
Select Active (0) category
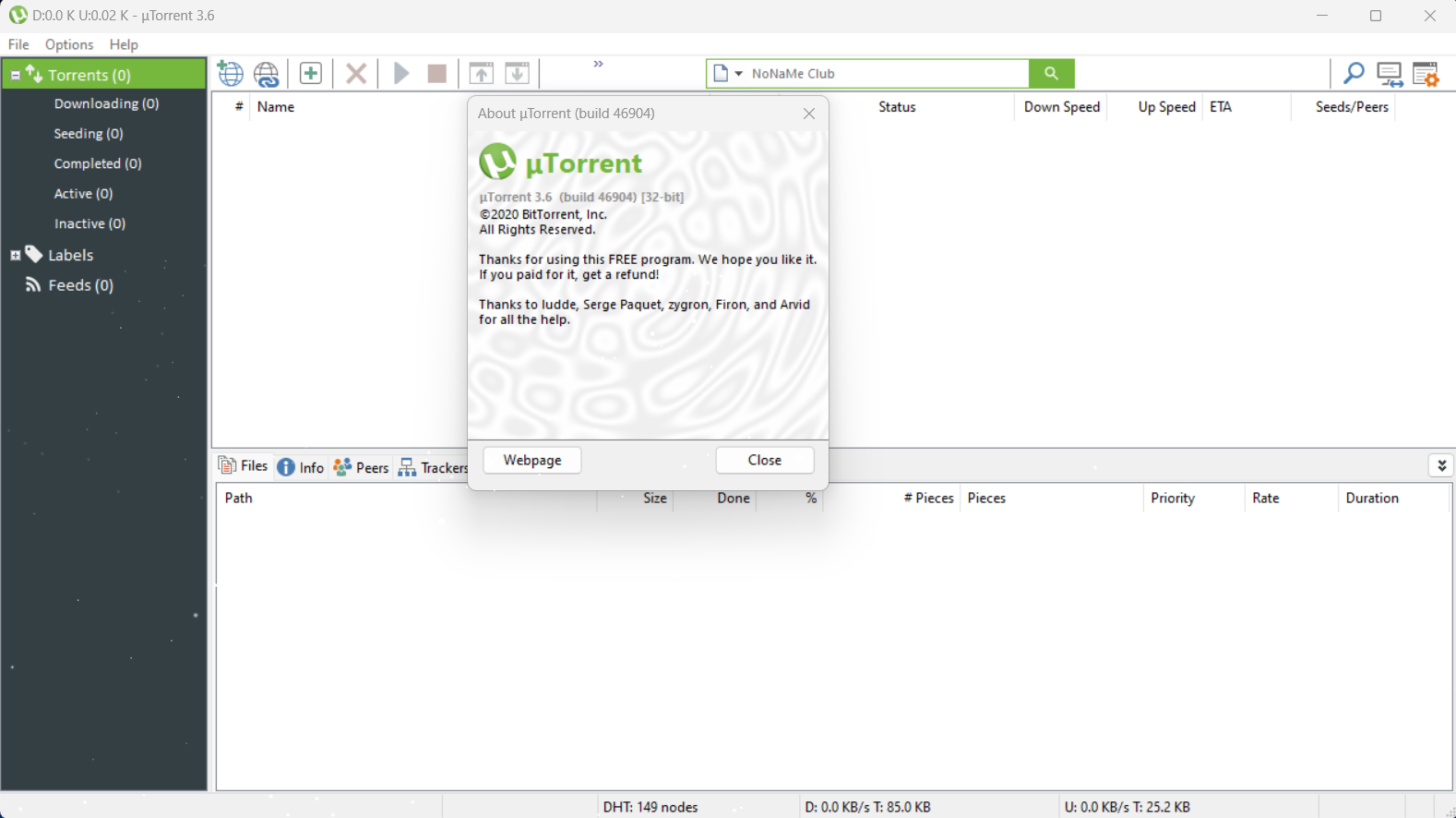83,194
